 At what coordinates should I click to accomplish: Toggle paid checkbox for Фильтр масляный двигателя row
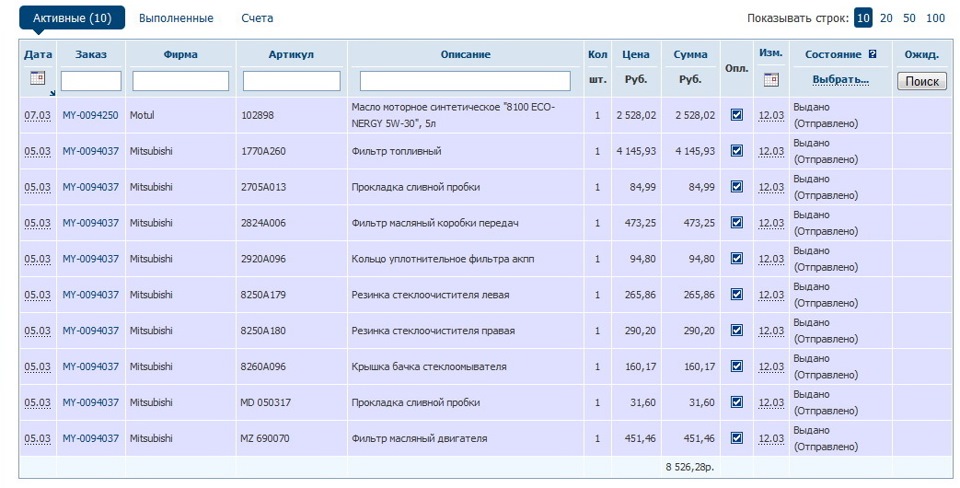pos(737,438)
